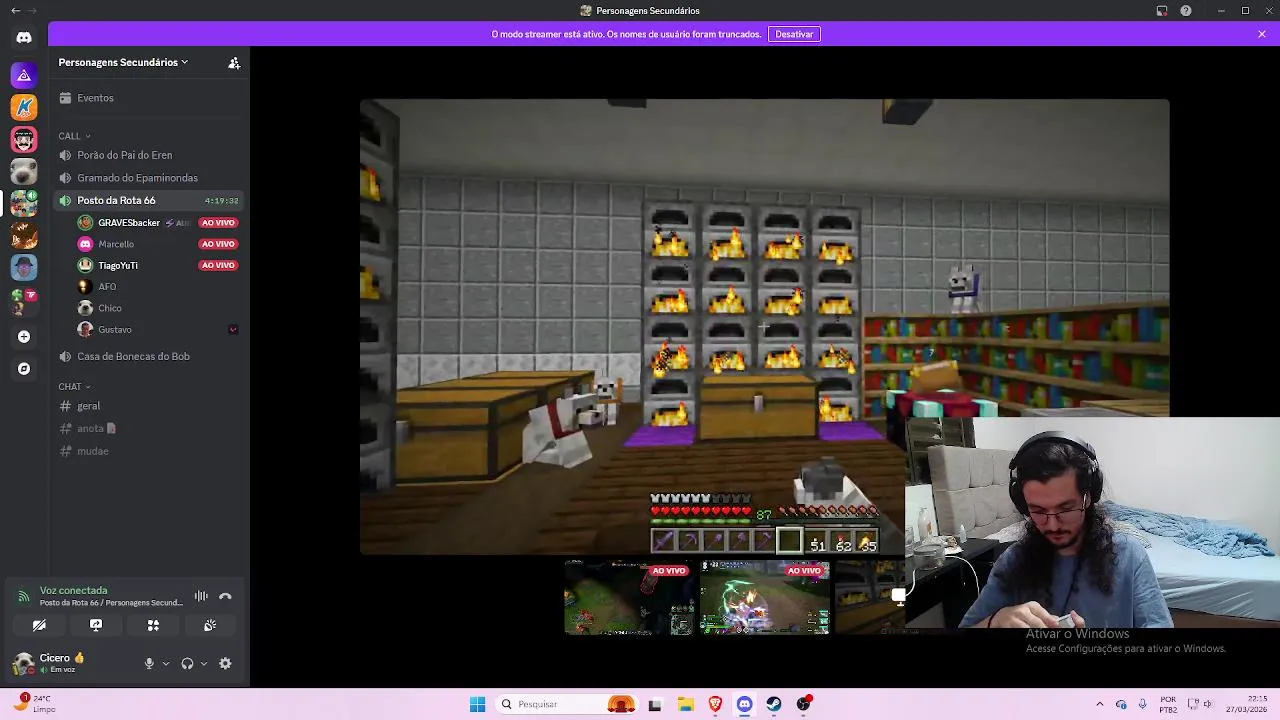Click AO VIVO badge next to Marcello
1280x720 pixels.
tap(218, 244)
